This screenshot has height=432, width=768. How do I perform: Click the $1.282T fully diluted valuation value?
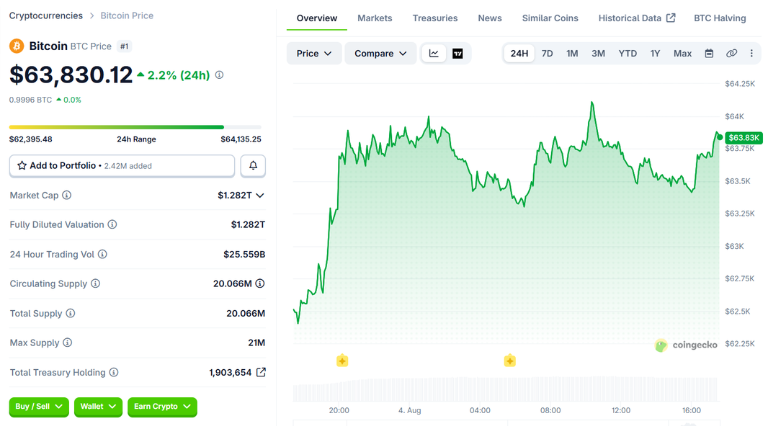[x=248, y=224]
